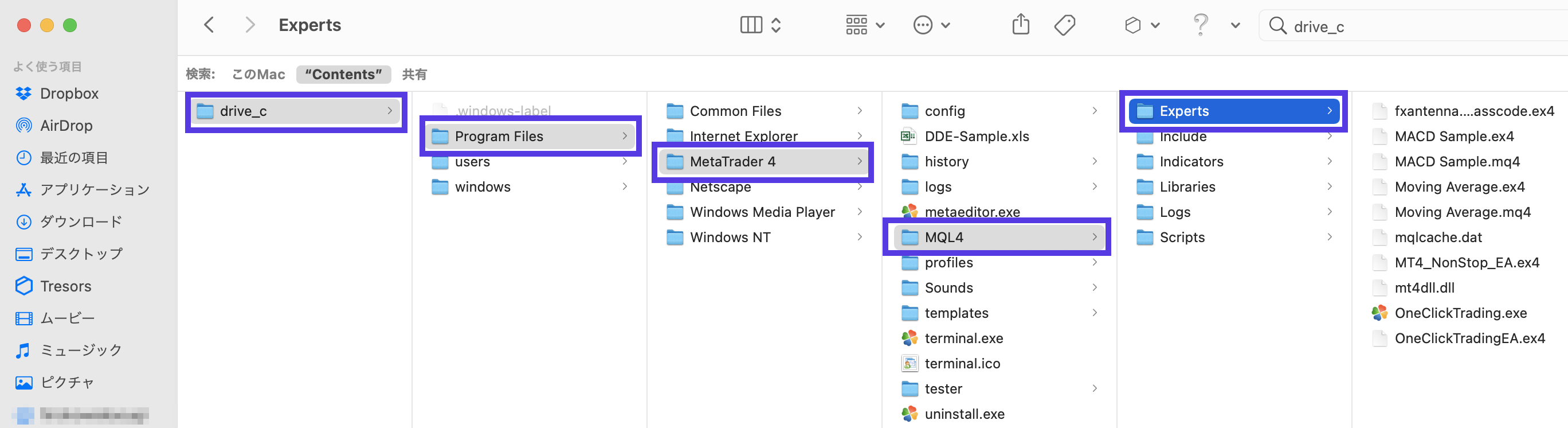Screen dimensions: 1568x428
Task: Expand the Windows NT folder chevron
Action: (x=860, y=236)
